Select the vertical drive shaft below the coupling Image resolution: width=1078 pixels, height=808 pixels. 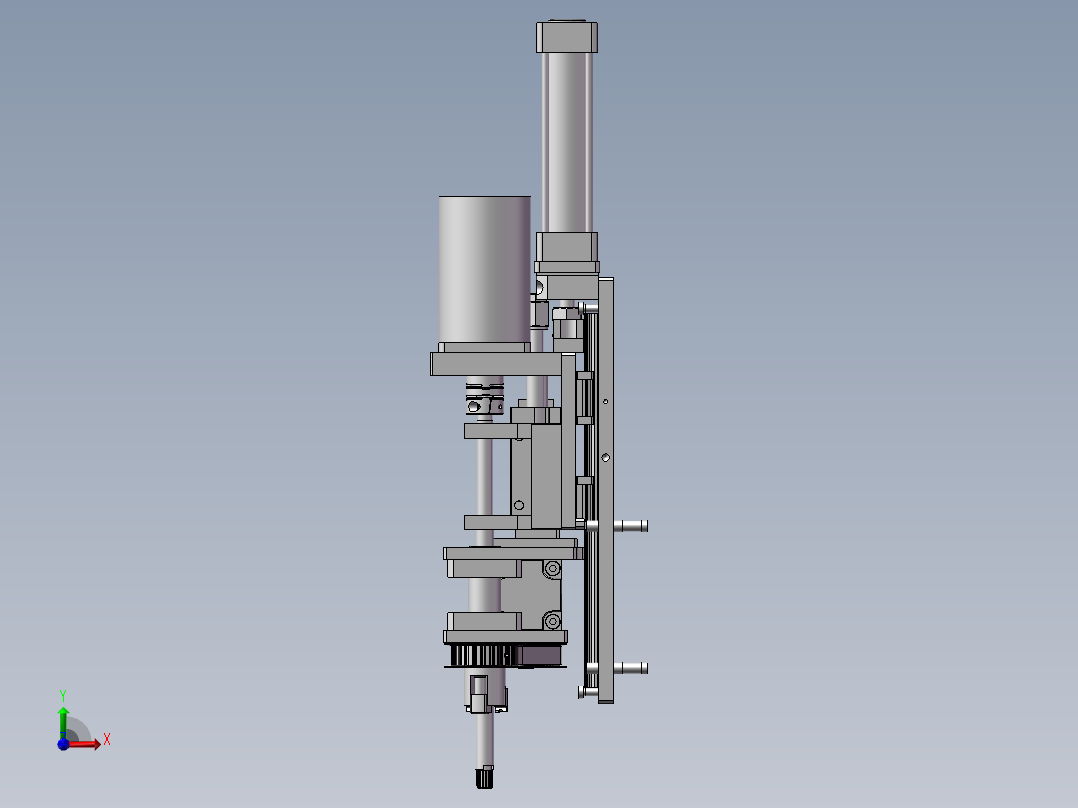(x=484, y=480)
